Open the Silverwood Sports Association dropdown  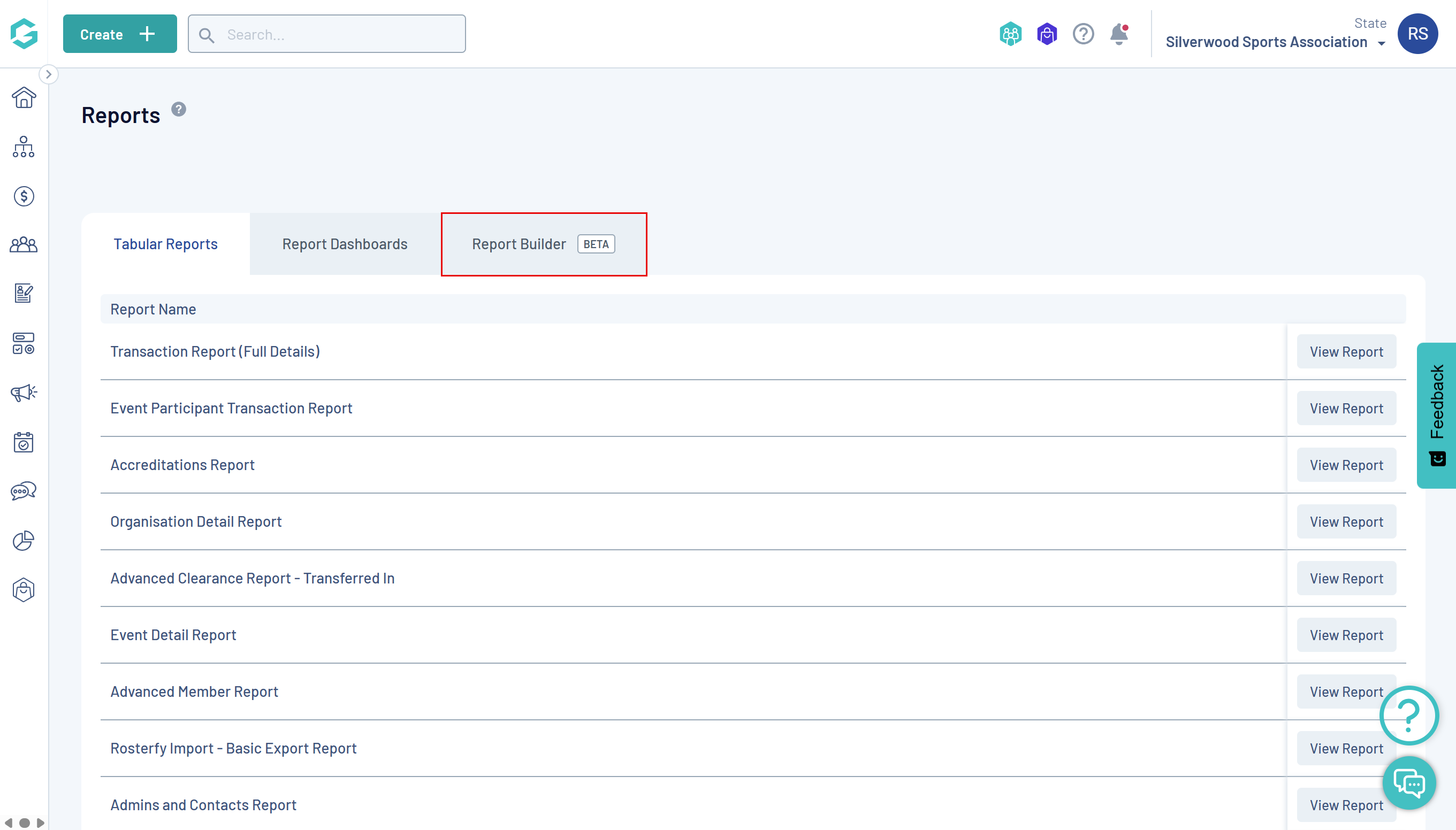1275,42
